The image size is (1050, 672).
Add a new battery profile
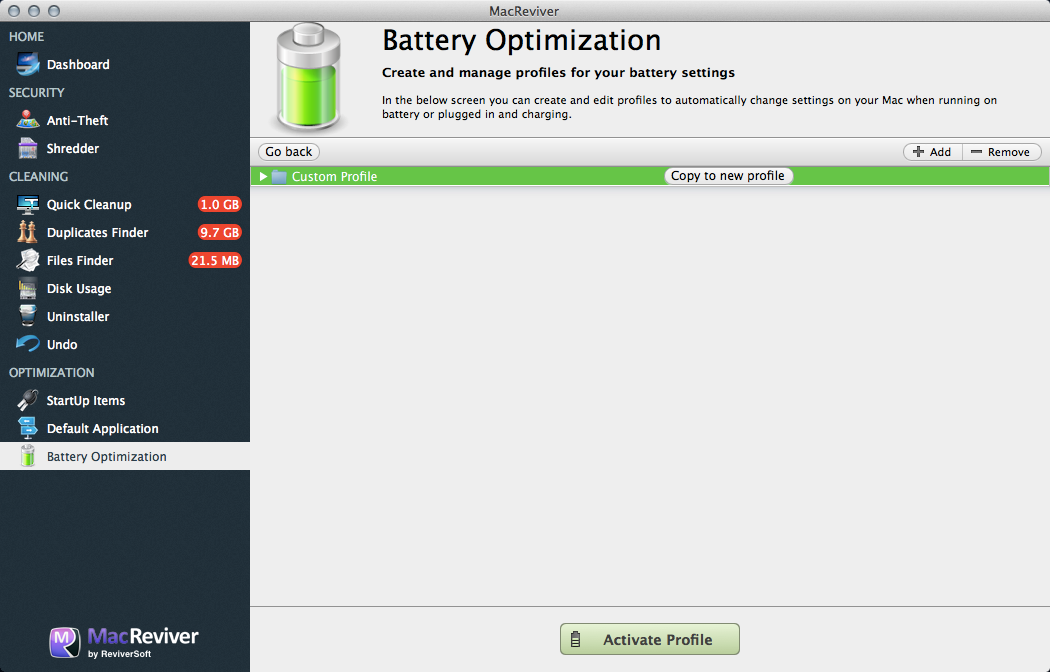click(x=932, y=152)
